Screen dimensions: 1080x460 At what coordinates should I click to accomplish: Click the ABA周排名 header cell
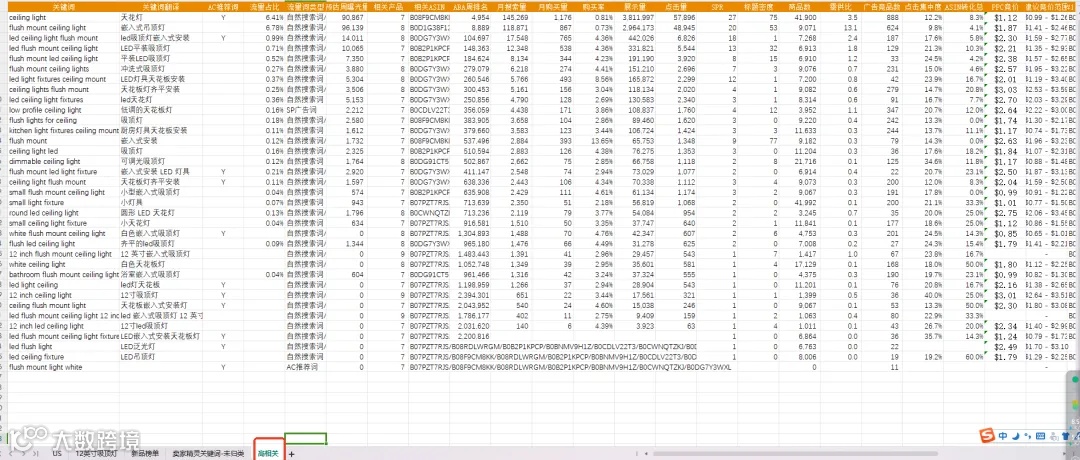pos(470,6)
